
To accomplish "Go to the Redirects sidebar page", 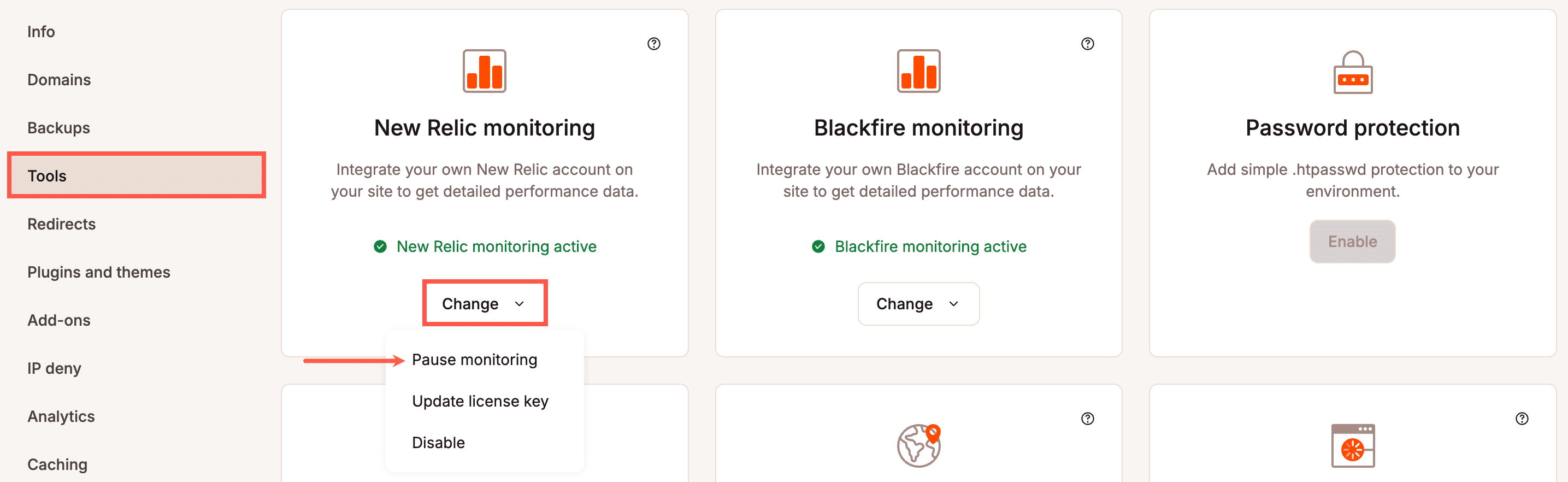I will click(62, 224).
